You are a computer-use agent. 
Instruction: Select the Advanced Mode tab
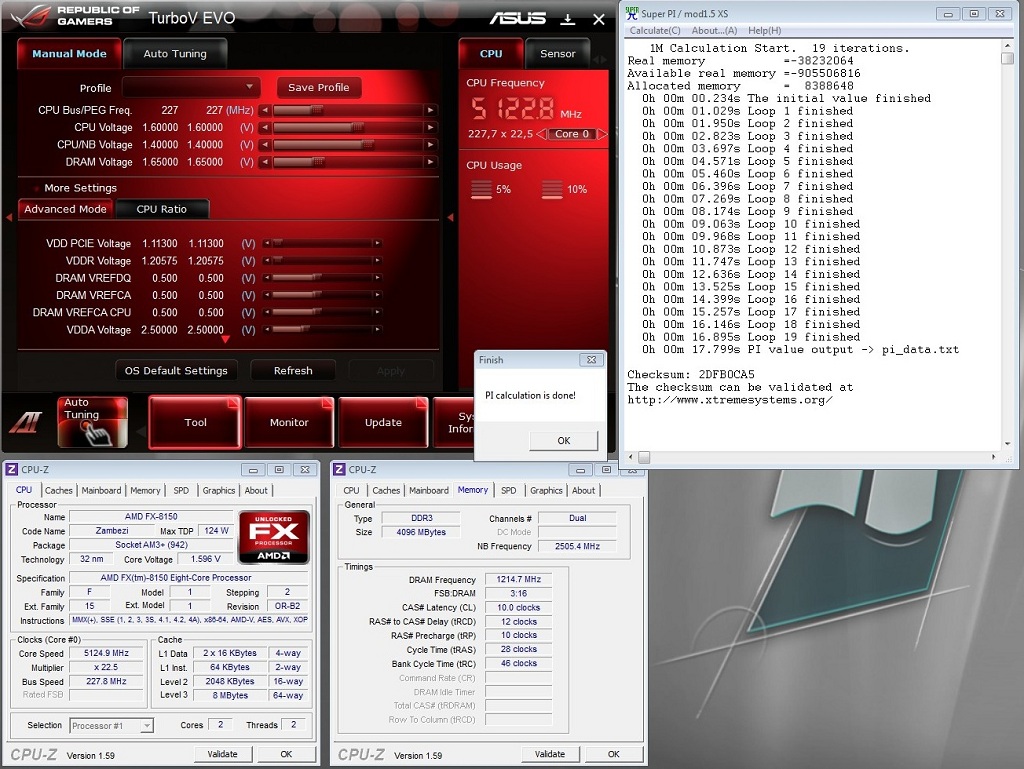click(65, 209)
